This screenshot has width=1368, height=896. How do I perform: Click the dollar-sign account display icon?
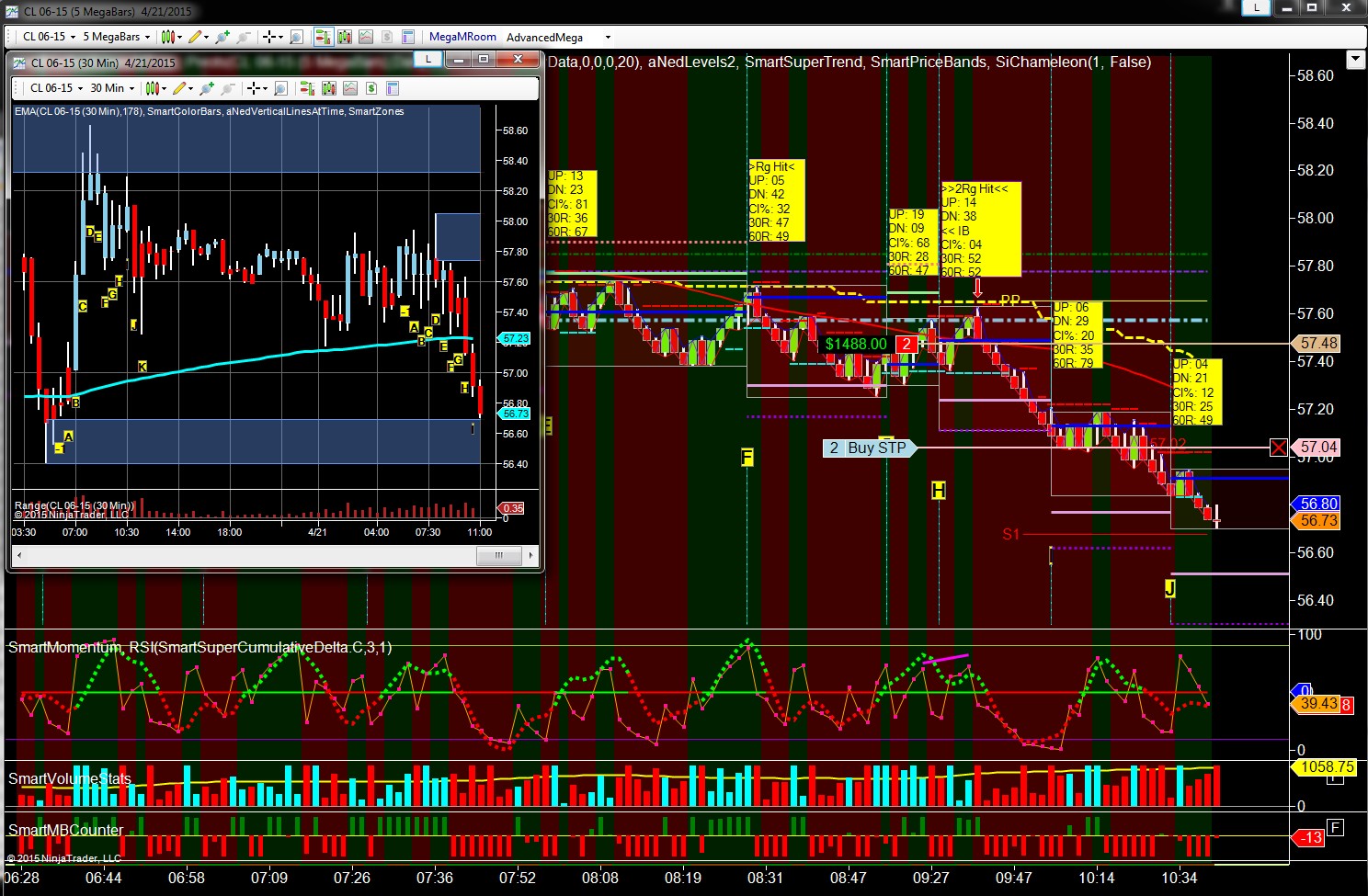pos(386,37)
